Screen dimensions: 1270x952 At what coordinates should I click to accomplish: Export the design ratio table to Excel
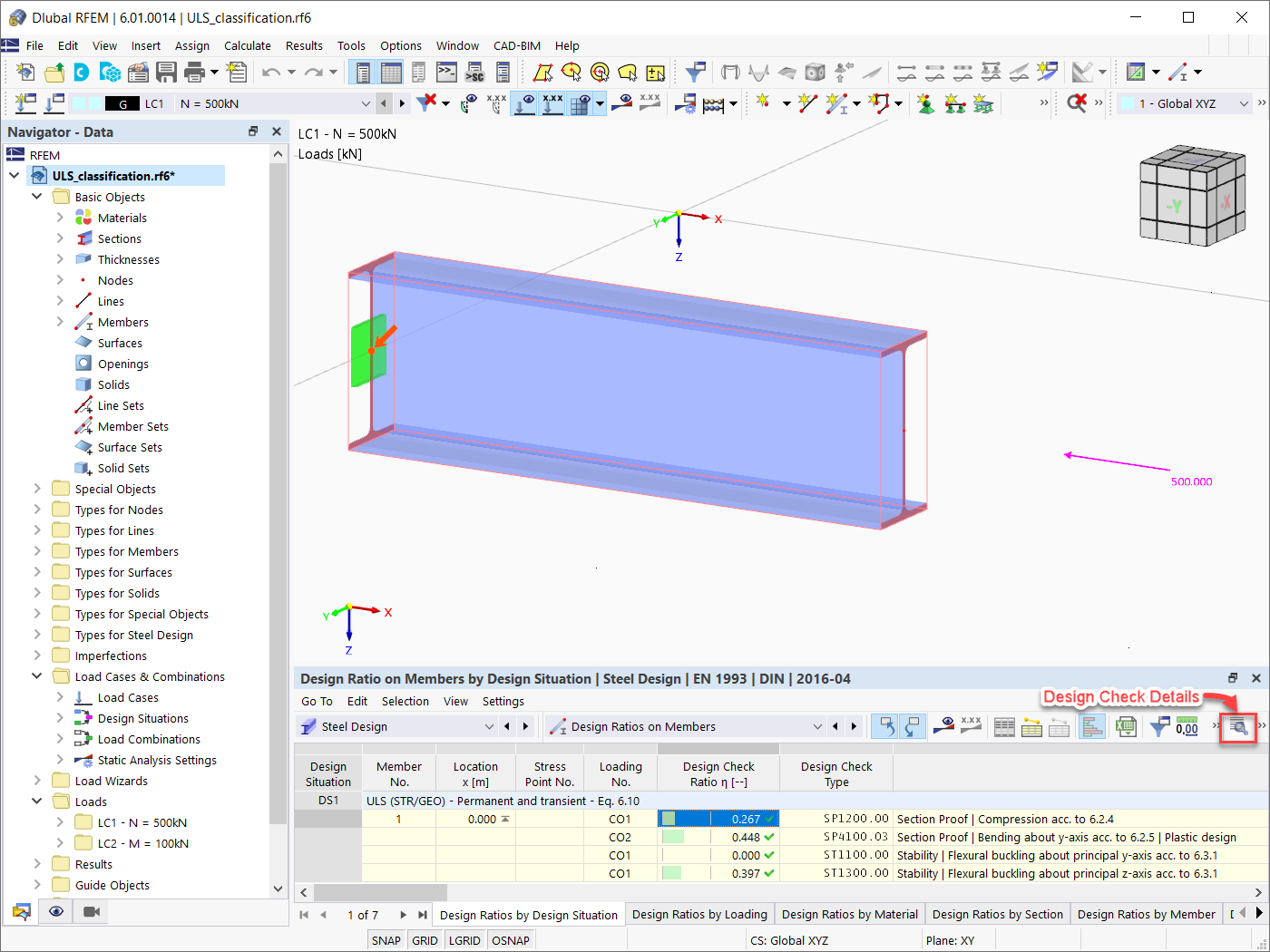click(1126, 726)
